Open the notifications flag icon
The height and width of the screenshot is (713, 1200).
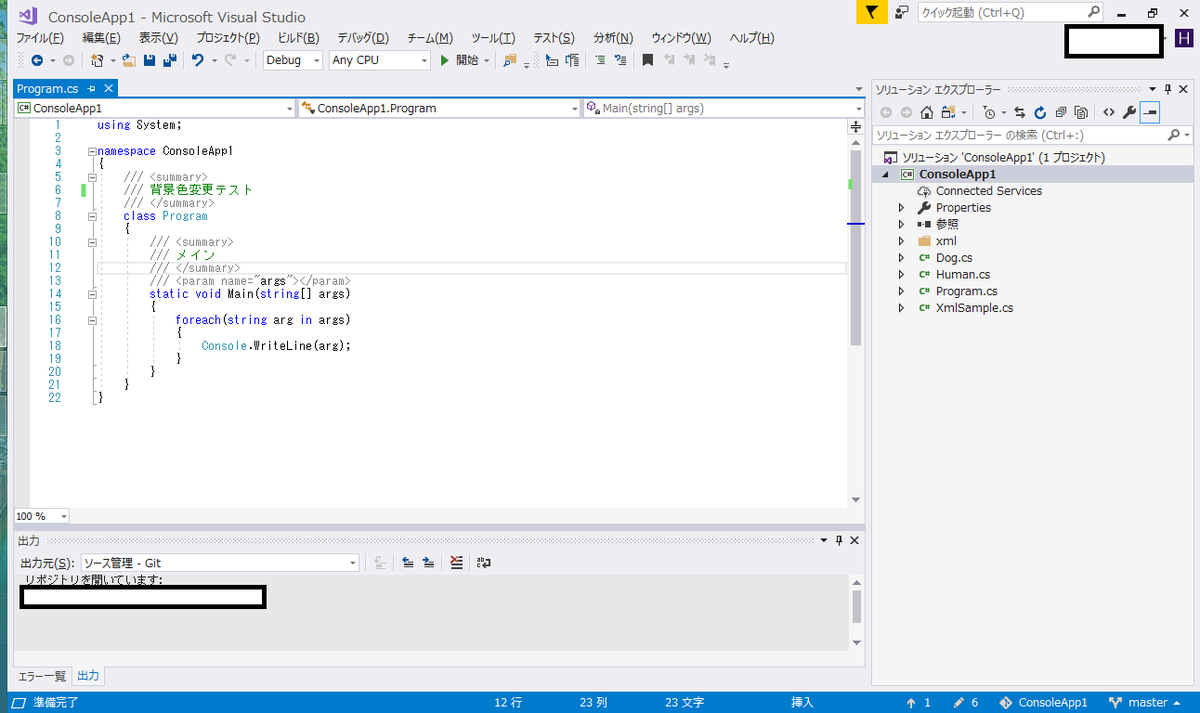[x=871, y=12]
